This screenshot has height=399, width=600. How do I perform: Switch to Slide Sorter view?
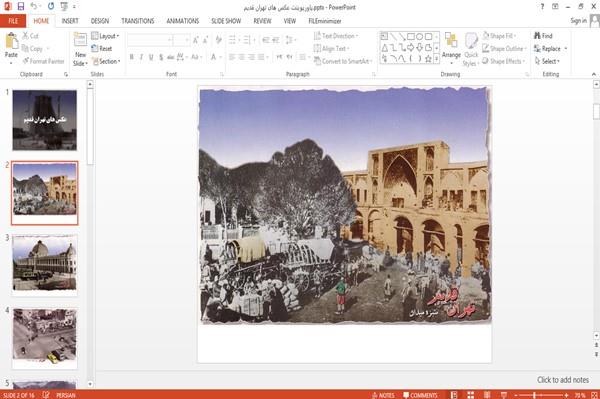click(x=470, y=395)
